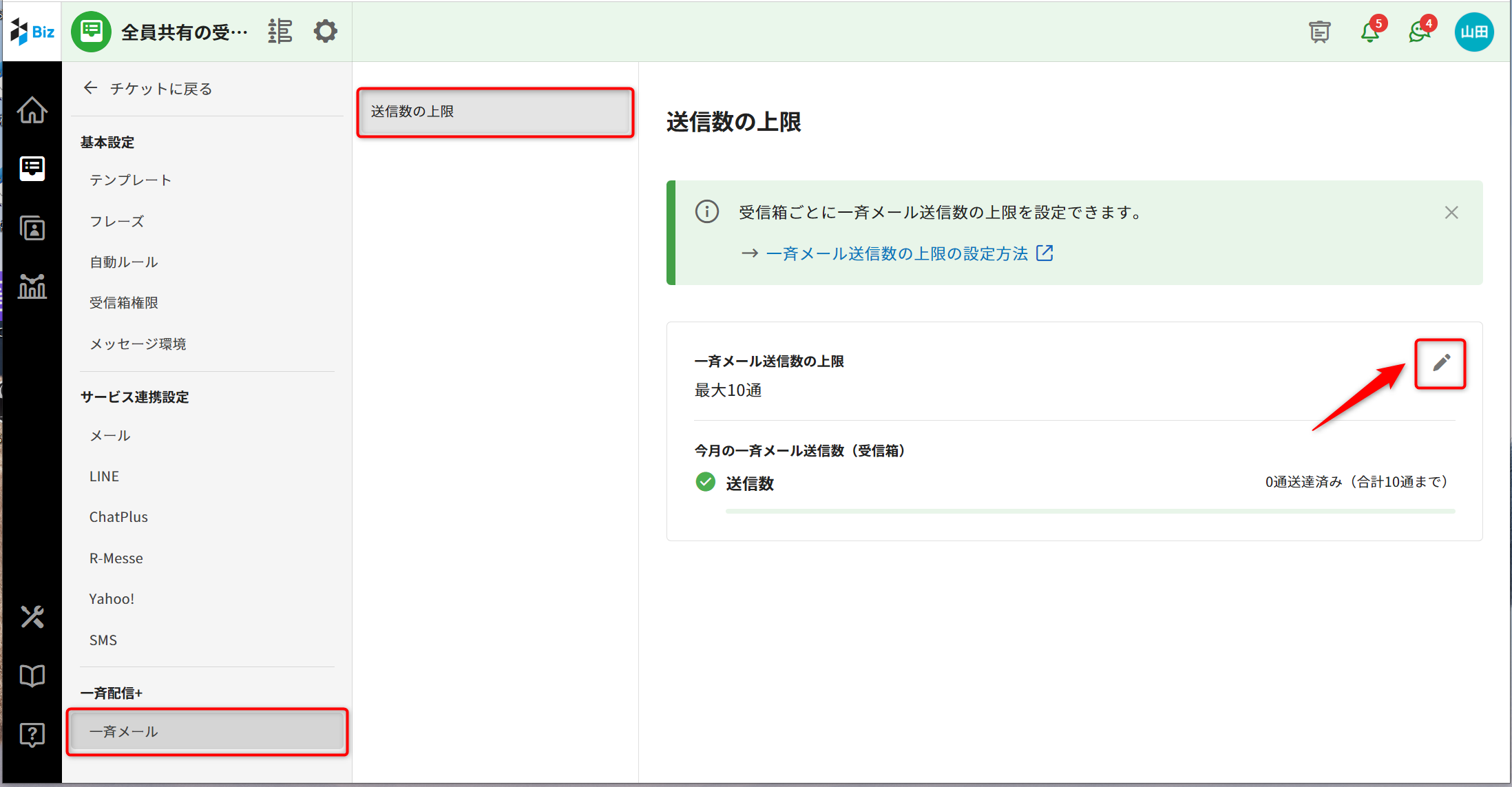This screenshot has width=1512, height=787.
Task: Open the 山田 user avatar menu
Action: [1473, 32]
